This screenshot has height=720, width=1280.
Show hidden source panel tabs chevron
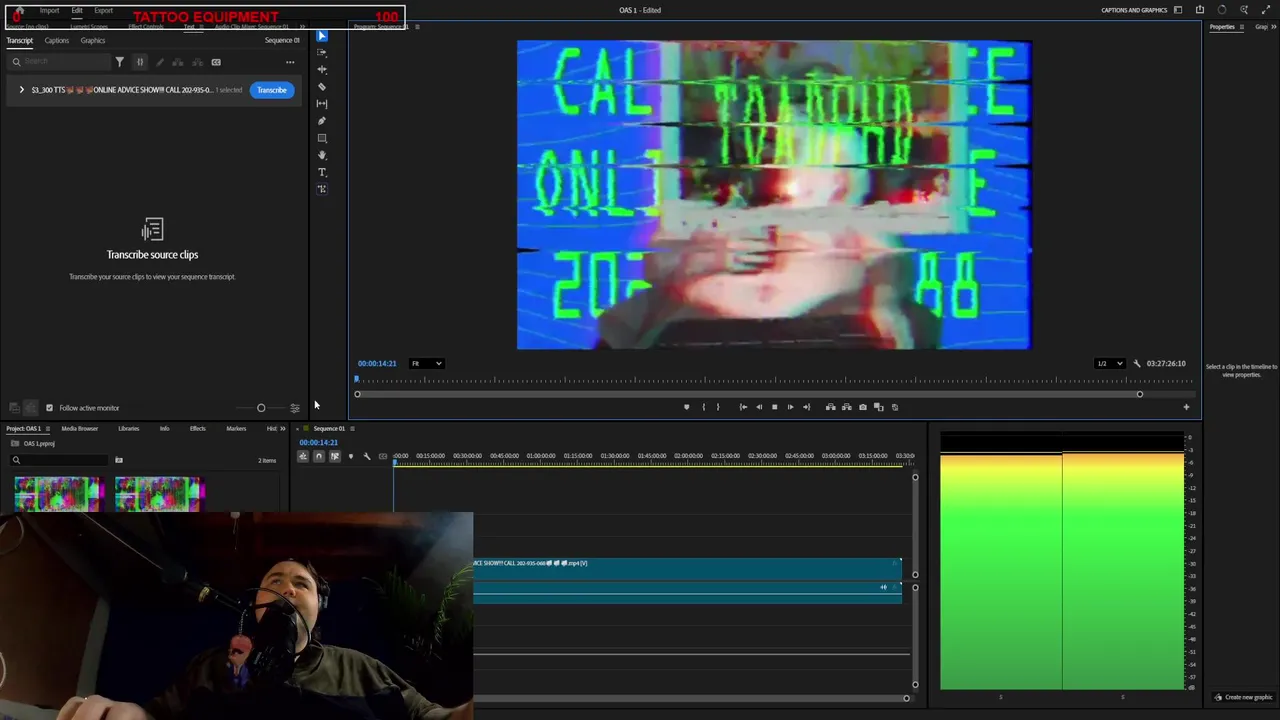(303, 27)
